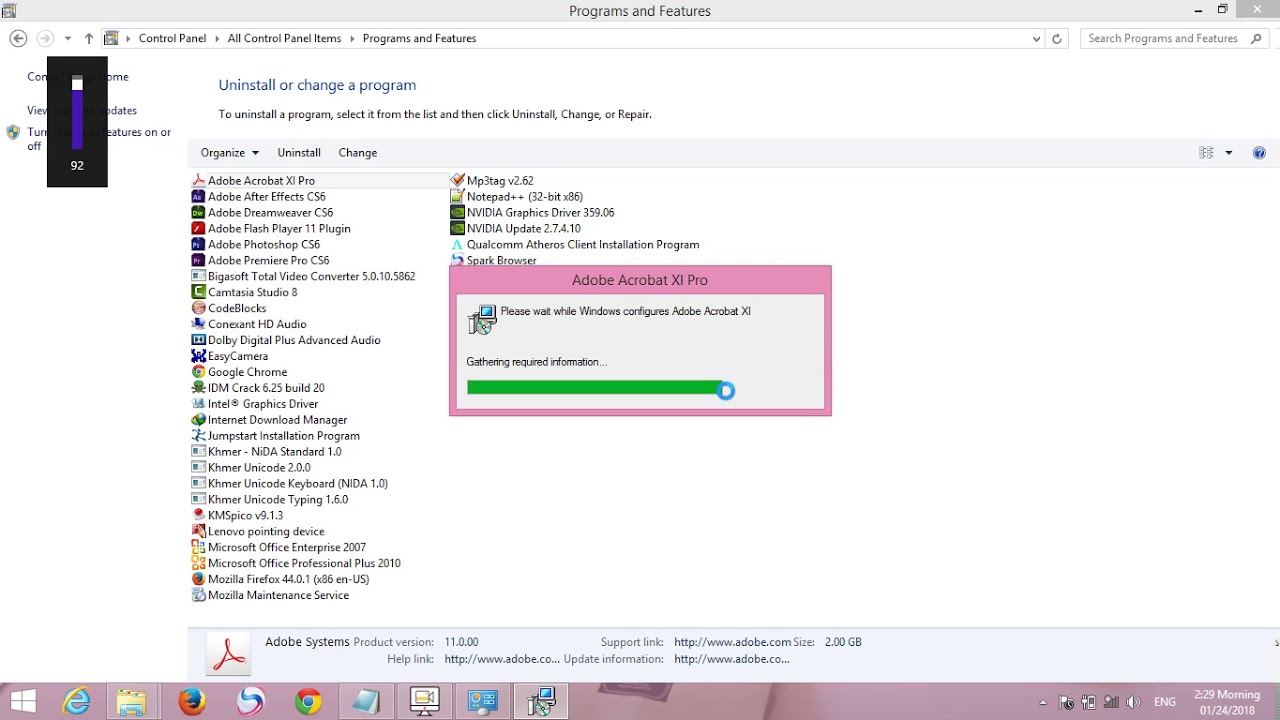Open the support link http://www.adobe.com
The height and width of the screenshot is (720, 1280).
click(x=733, y=642)
